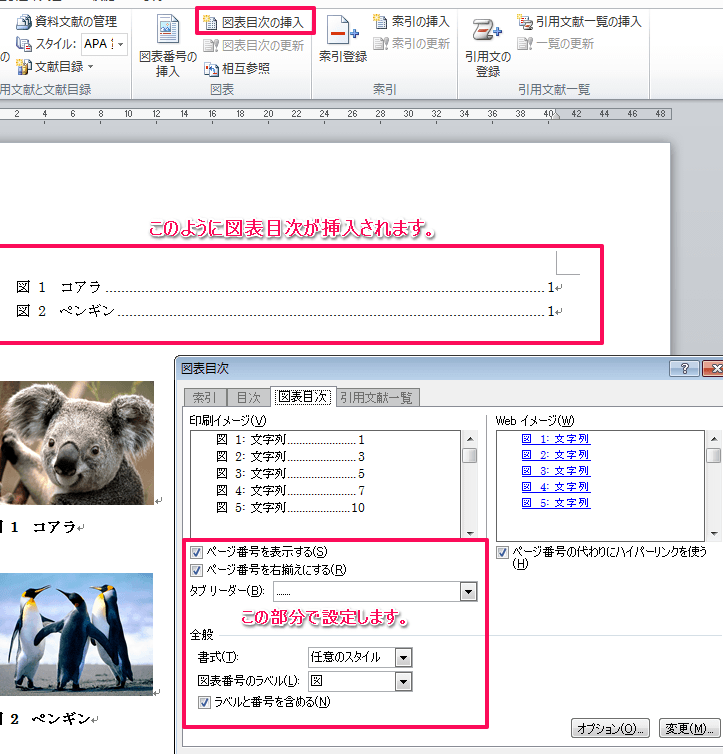Toggle ページ番号を右揃えにする checkbox
Image resolution: width=723 pixels, height=754 pixels.
click(x=196, y=570)
